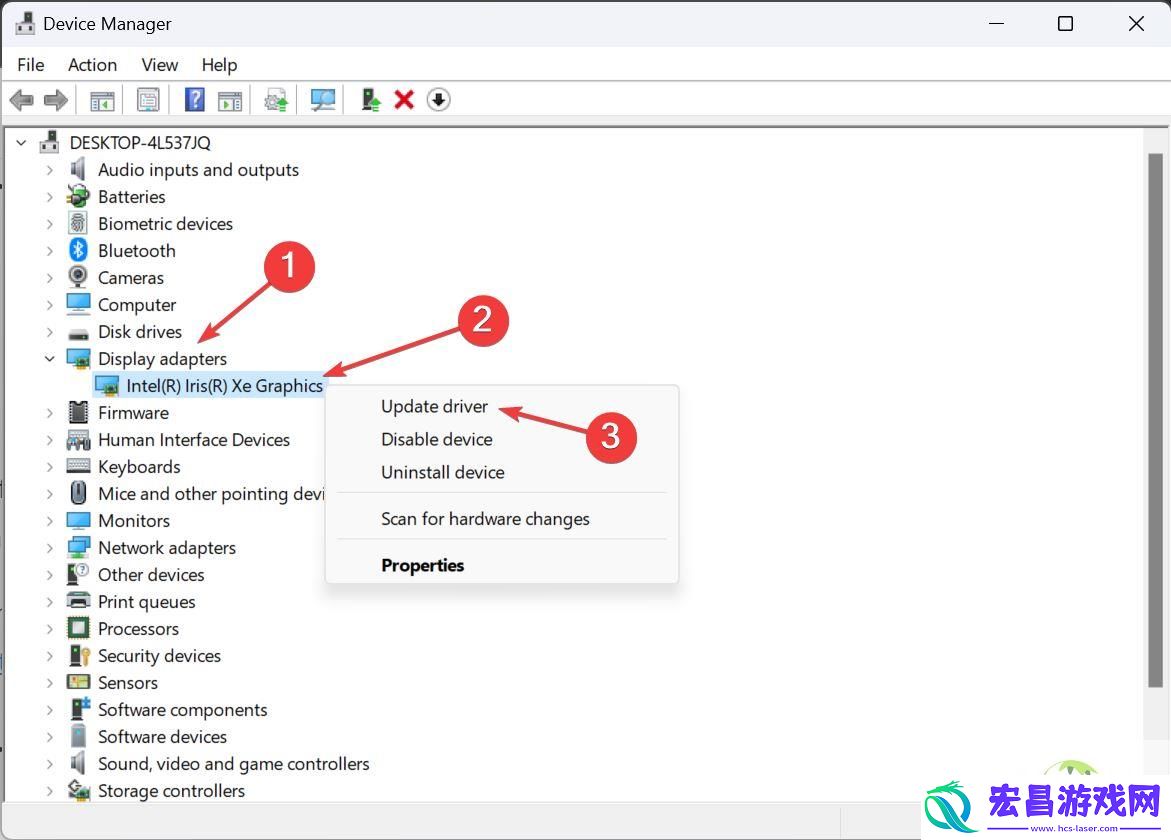Image resolution: width=1171 pixels, height=840 pixels.
Task: Choose Scan for hardware changes in context menu
Action: click(x=485, y=519)
